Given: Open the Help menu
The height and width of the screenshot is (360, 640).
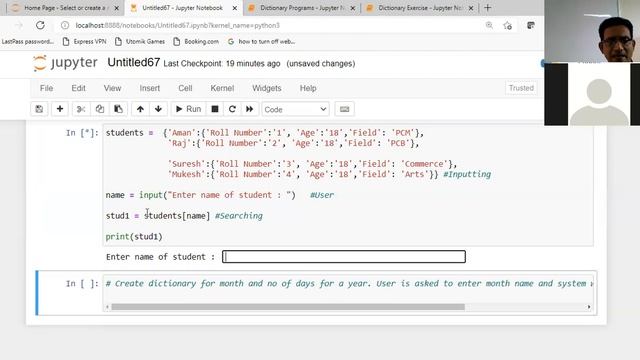Looking at the screenshot, I should coord(308,88).
